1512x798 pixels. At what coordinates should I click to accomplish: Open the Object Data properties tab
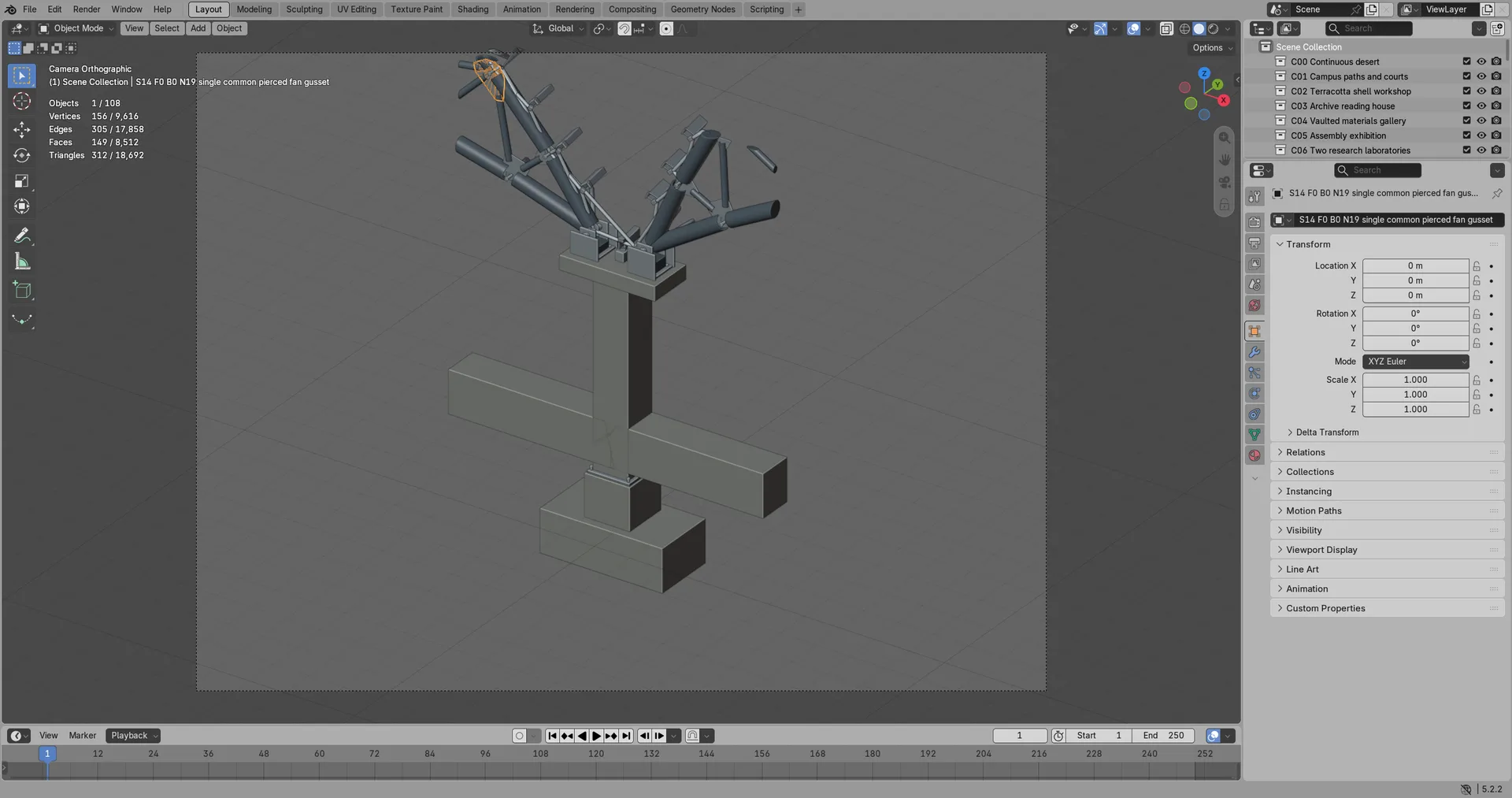point(1254,435)
